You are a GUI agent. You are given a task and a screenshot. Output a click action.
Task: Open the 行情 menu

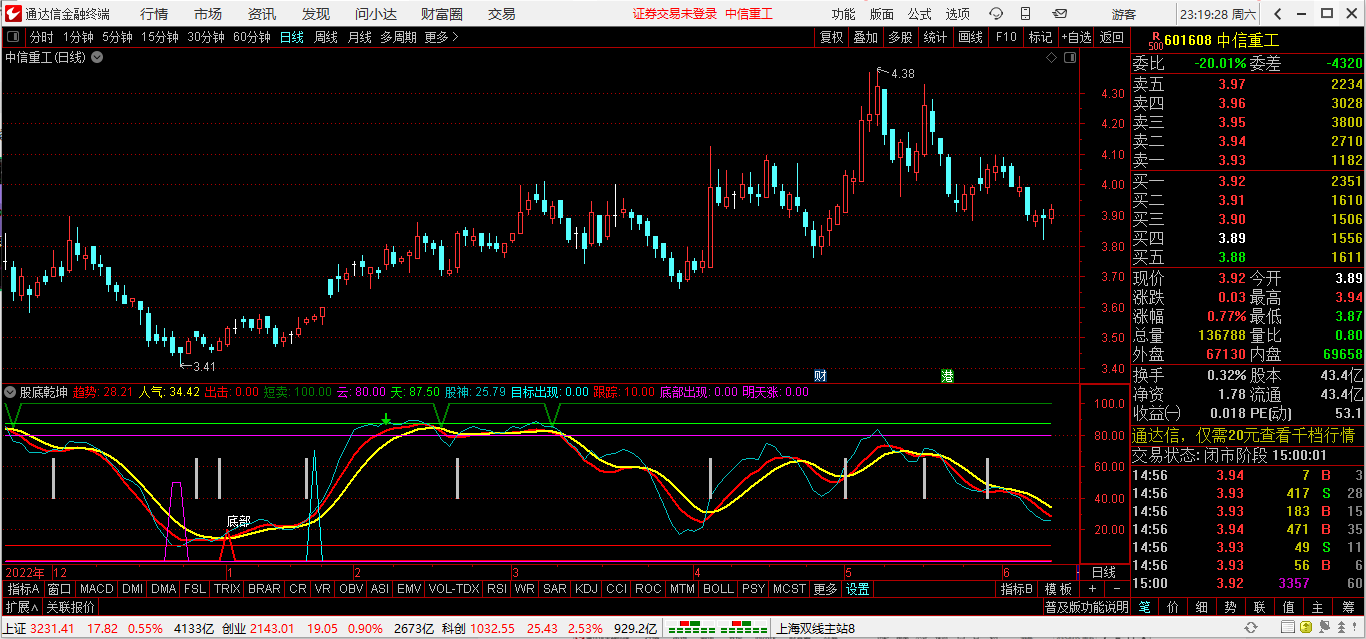point(154,14)
